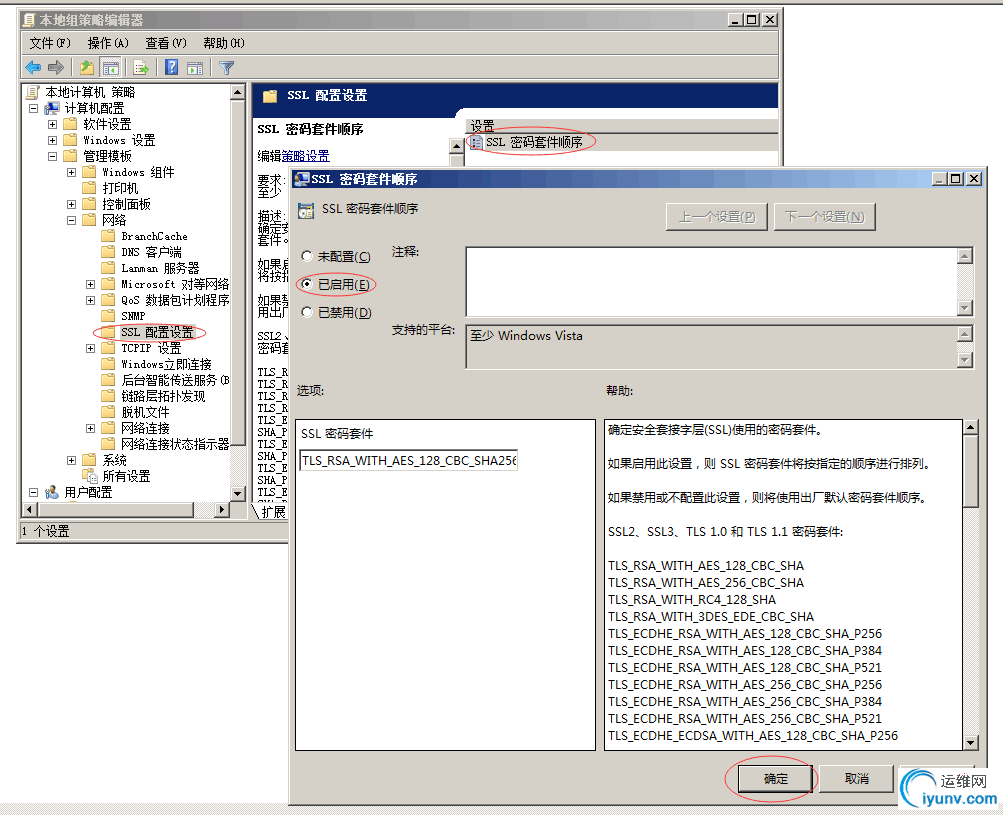Expand the 软件设置 tree node
The image size is (1003, 815).
click(x=52, y=124)
